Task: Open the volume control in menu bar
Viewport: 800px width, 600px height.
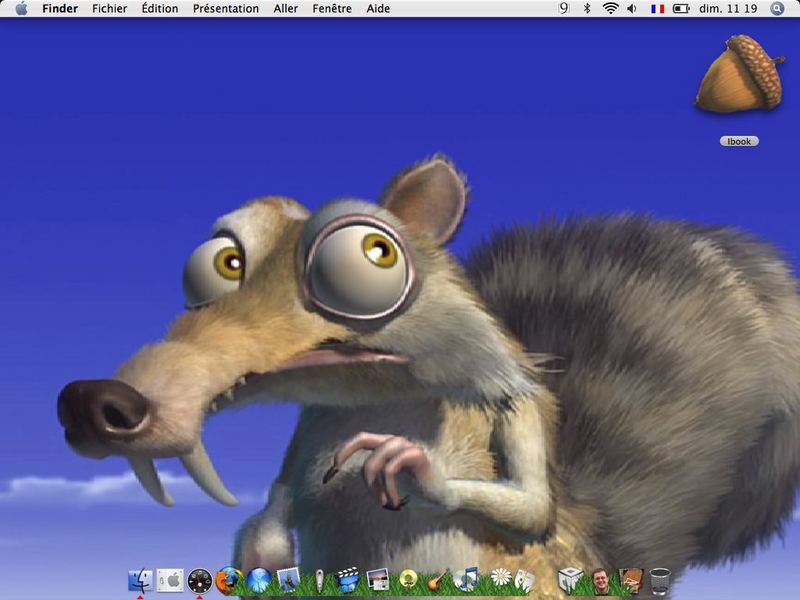Action: point(632,8)
